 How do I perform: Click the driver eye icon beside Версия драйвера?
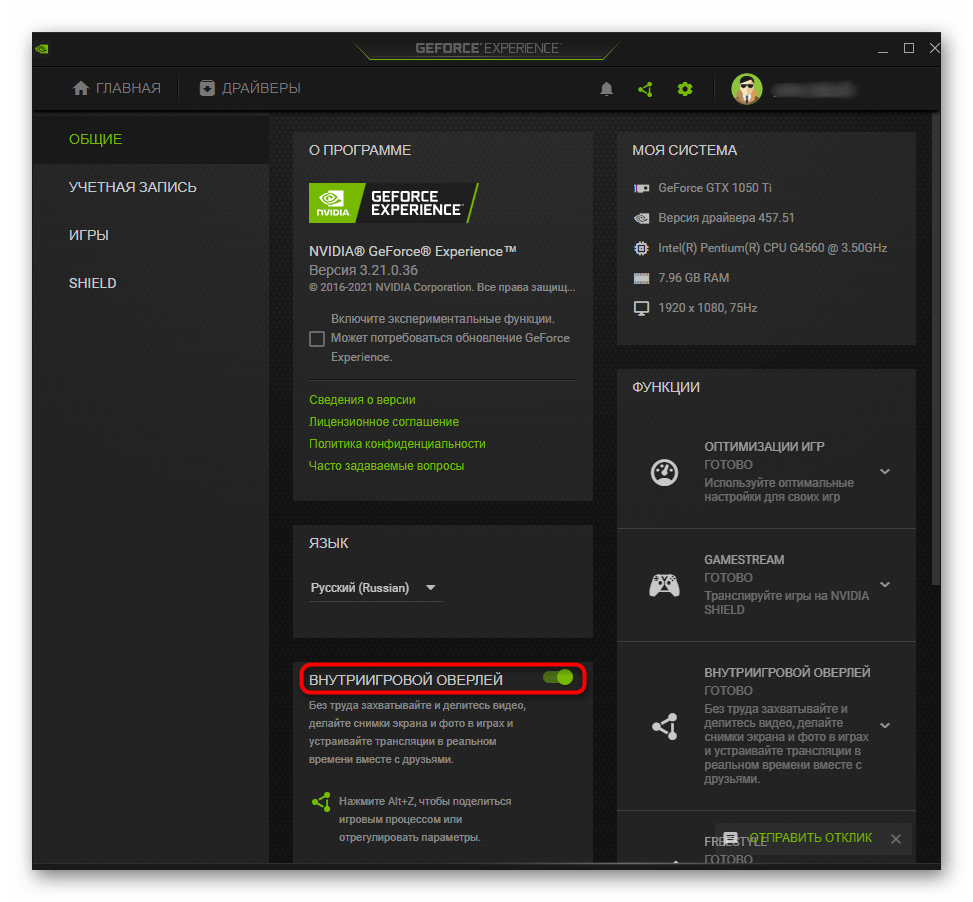pos(641,218)
